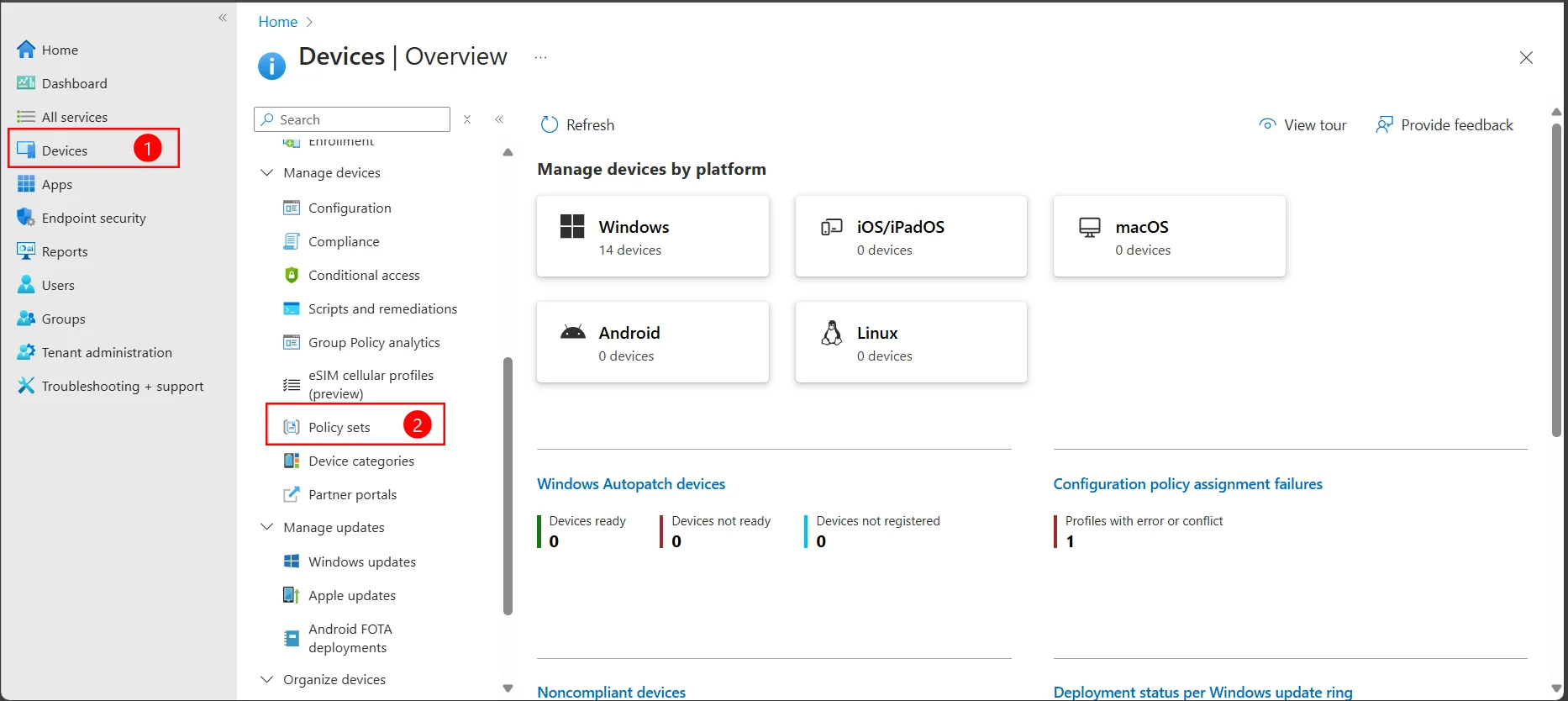The width and height of the screenshot is (1568, 701).
Task: Collapse the Manage updates section
Action: (267, 527)
